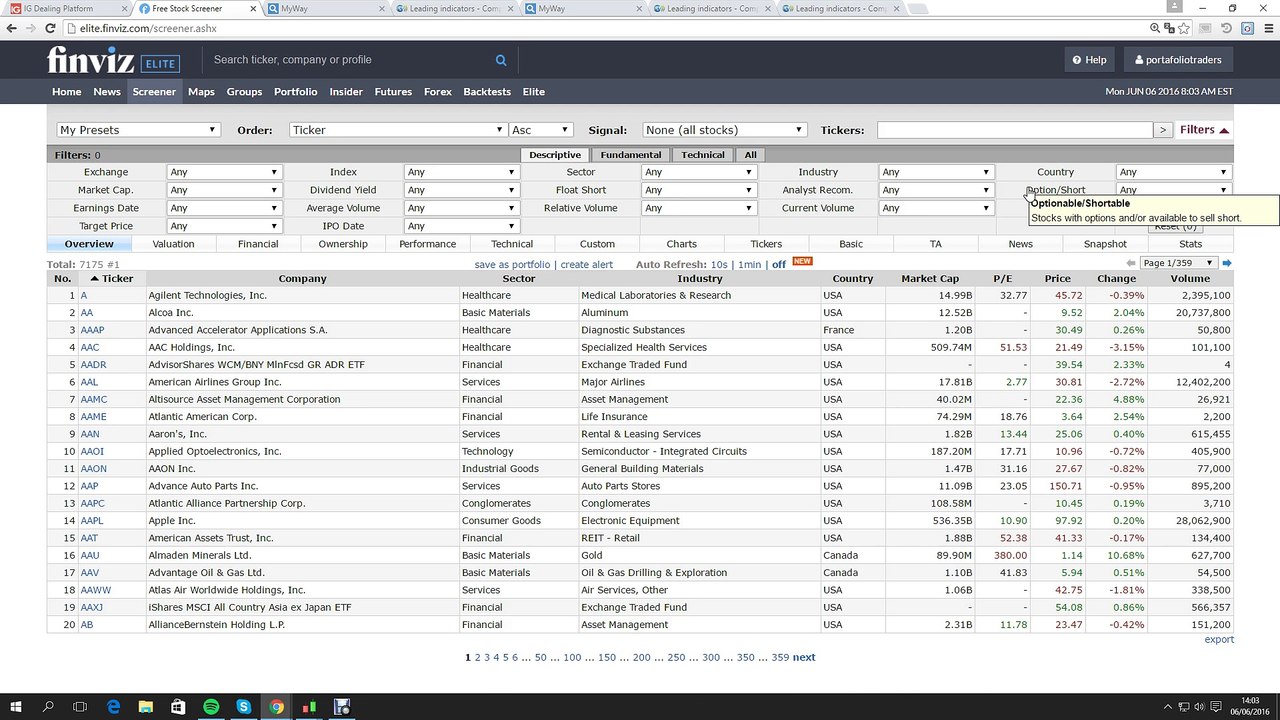Click the Help button

click(x=1089, y=60)
